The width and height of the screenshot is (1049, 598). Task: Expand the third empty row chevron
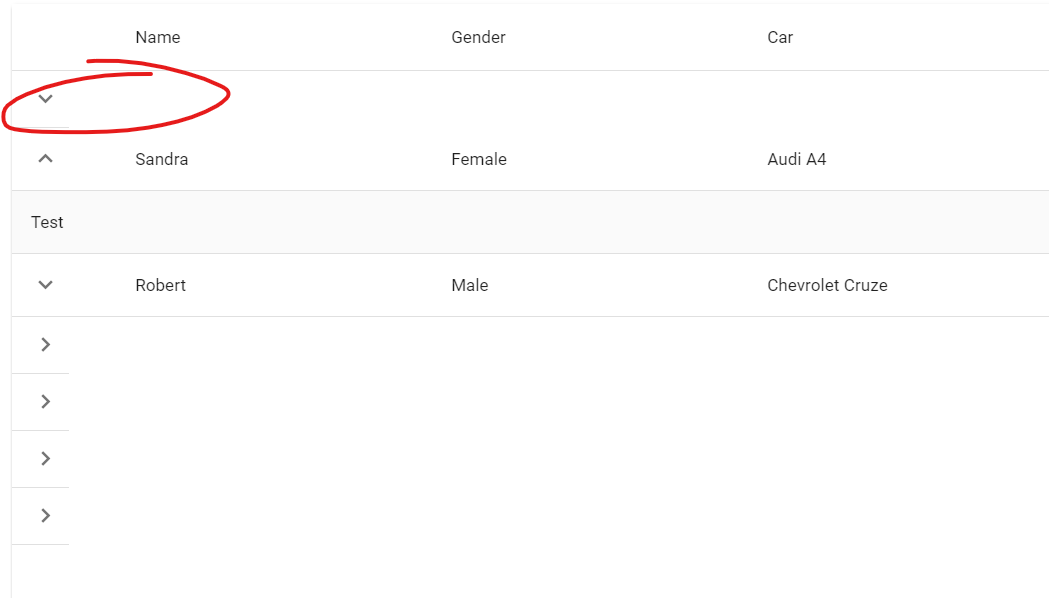tap(44, 458)
